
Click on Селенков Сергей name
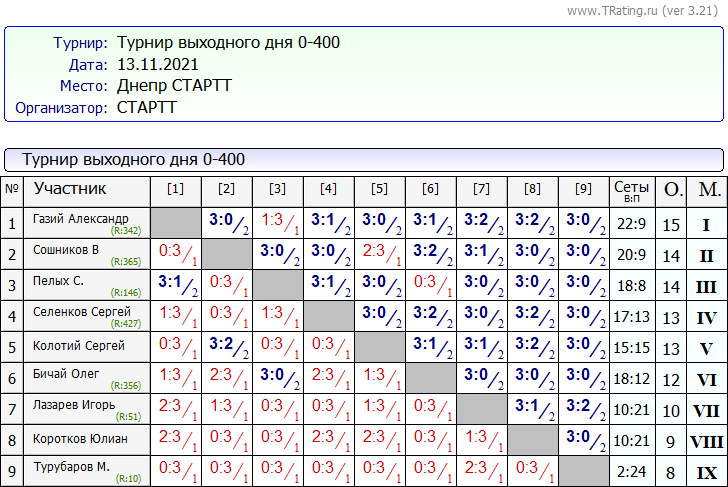click(x=81, y=312)
